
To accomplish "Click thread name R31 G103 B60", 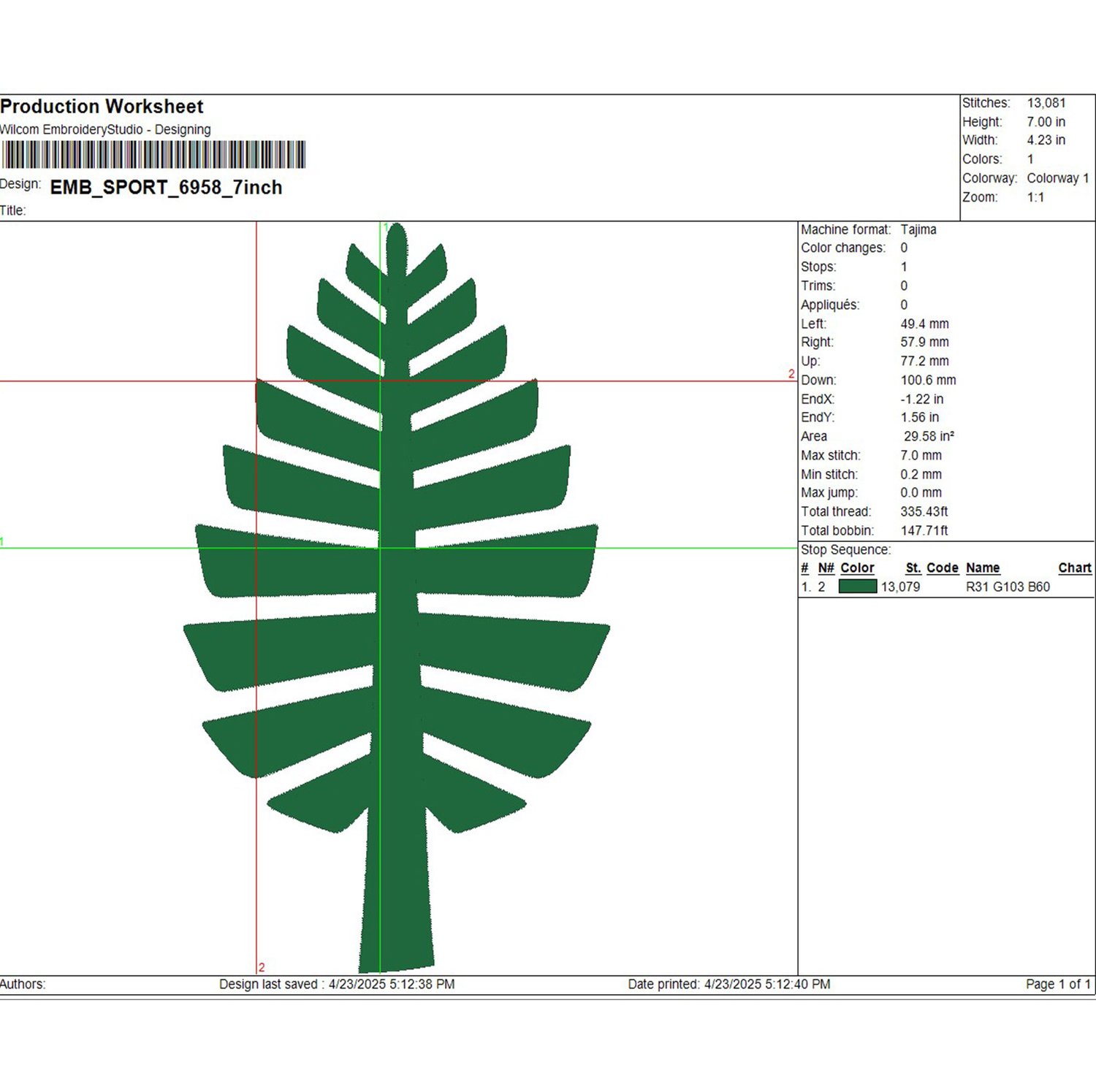I will 1008,587.
